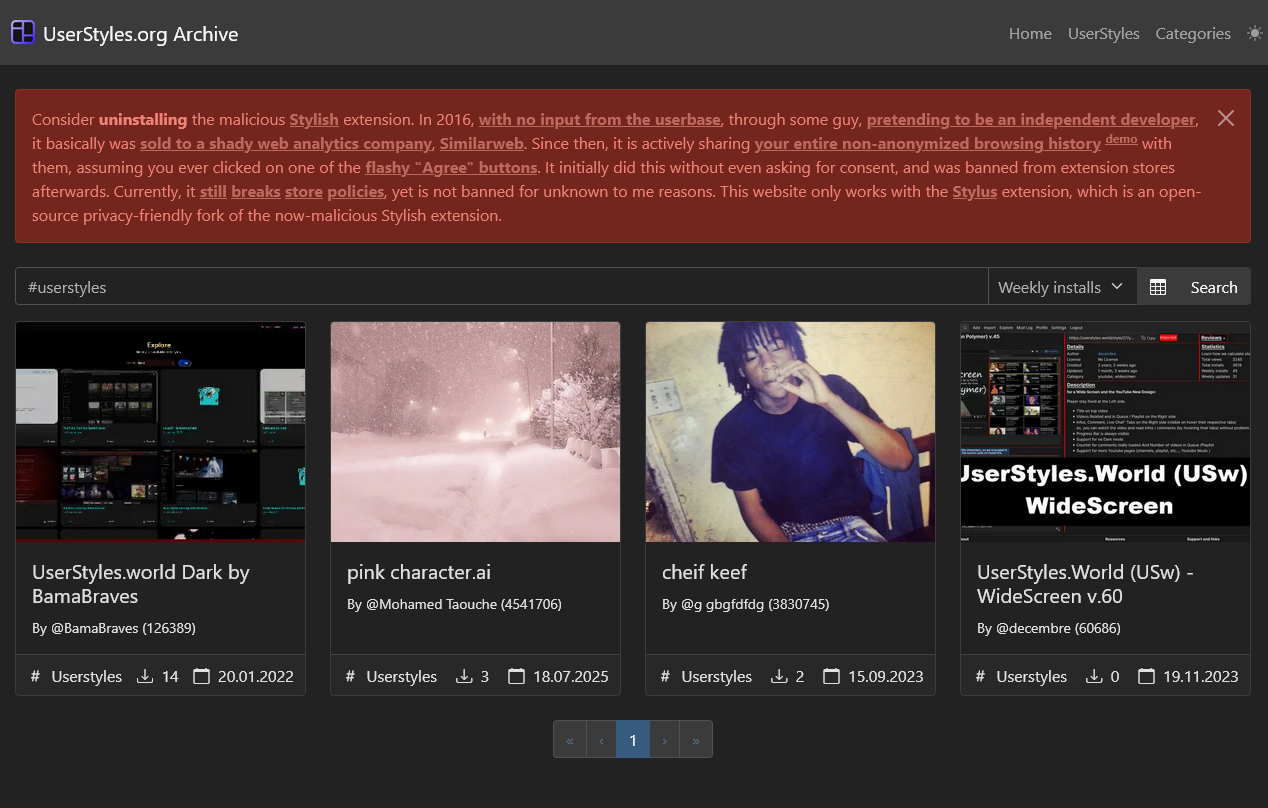The image size is (1268, 808).
Task: Click the hash icon on UserStyles.world Dark card
Action: [x=36, y=676]
